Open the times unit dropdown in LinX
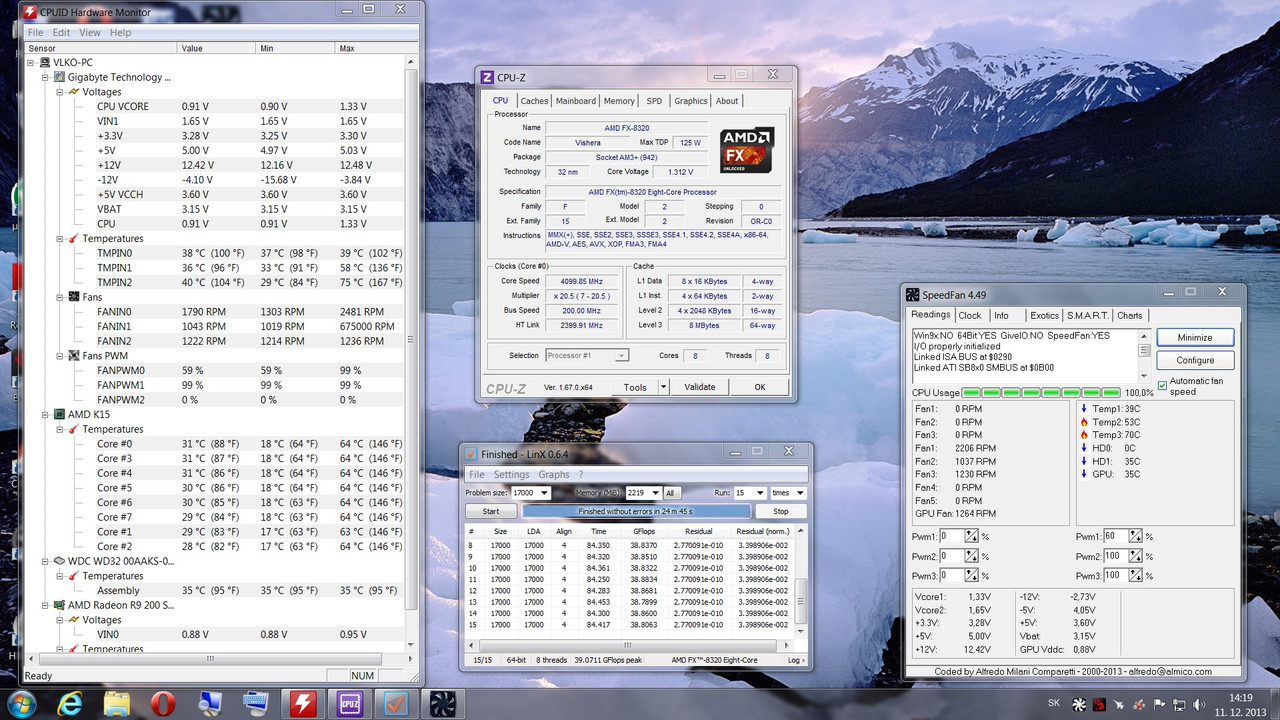This screenshot has height=720, width=1280. (x=800, y=493)
